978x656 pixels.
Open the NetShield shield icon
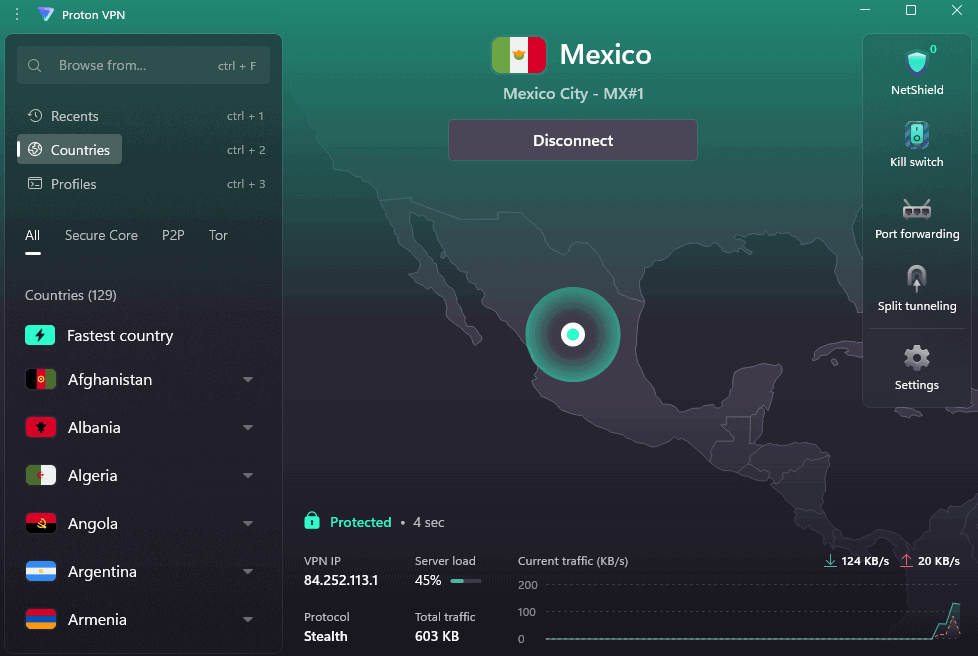coord(916,64)
